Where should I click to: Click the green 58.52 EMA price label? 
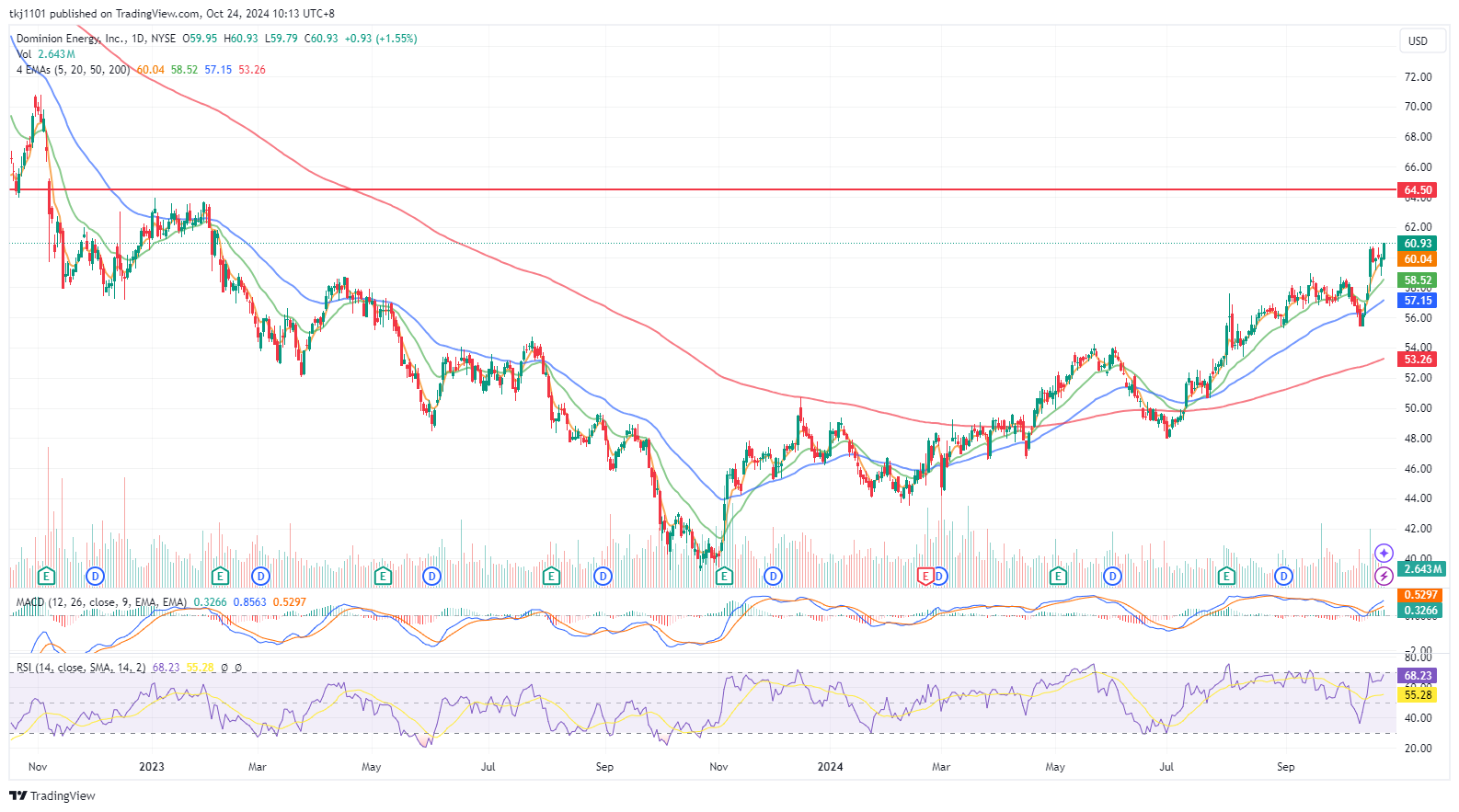[1419, 280]
